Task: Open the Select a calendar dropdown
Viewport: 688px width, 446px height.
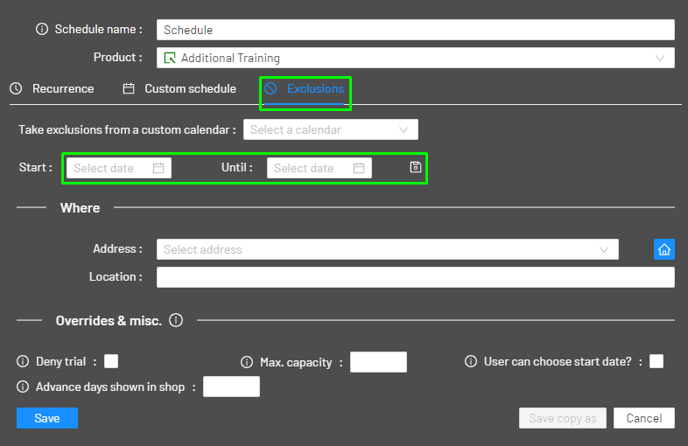Action: 331,130
